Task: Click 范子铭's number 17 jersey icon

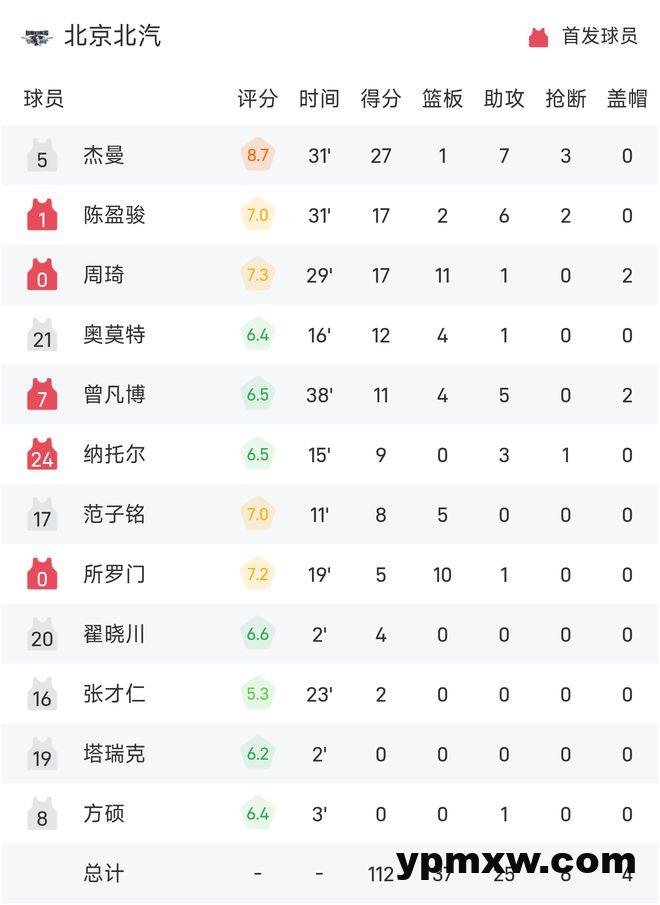Action: click(42, 515)
